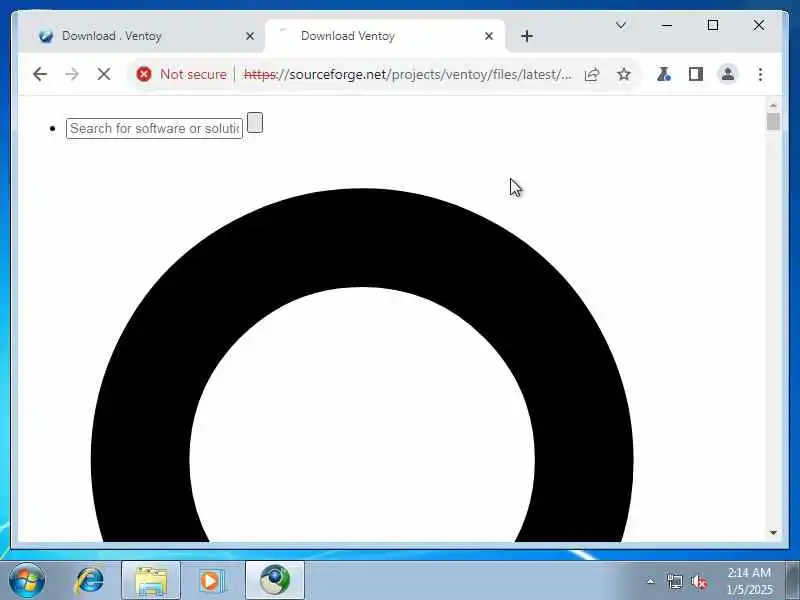The width and height of the screenshot is (800, 600).
Task: Open a new browser tab
Action: tap(527, 36)
